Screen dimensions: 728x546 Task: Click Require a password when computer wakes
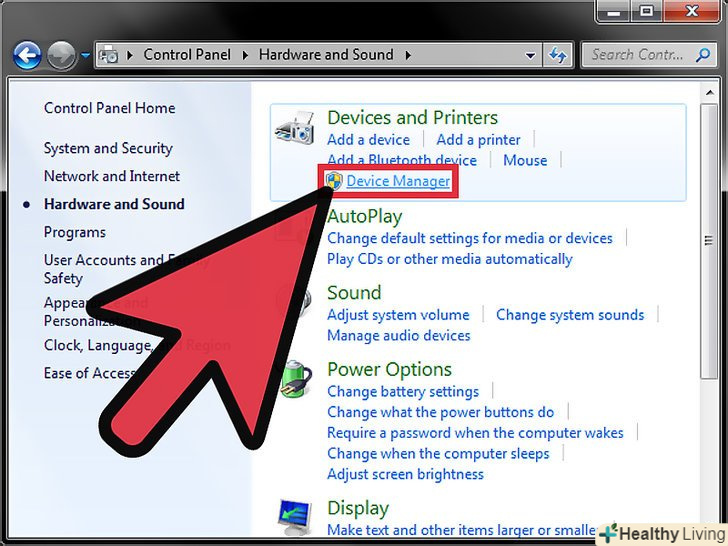click(x=475, y=433)
